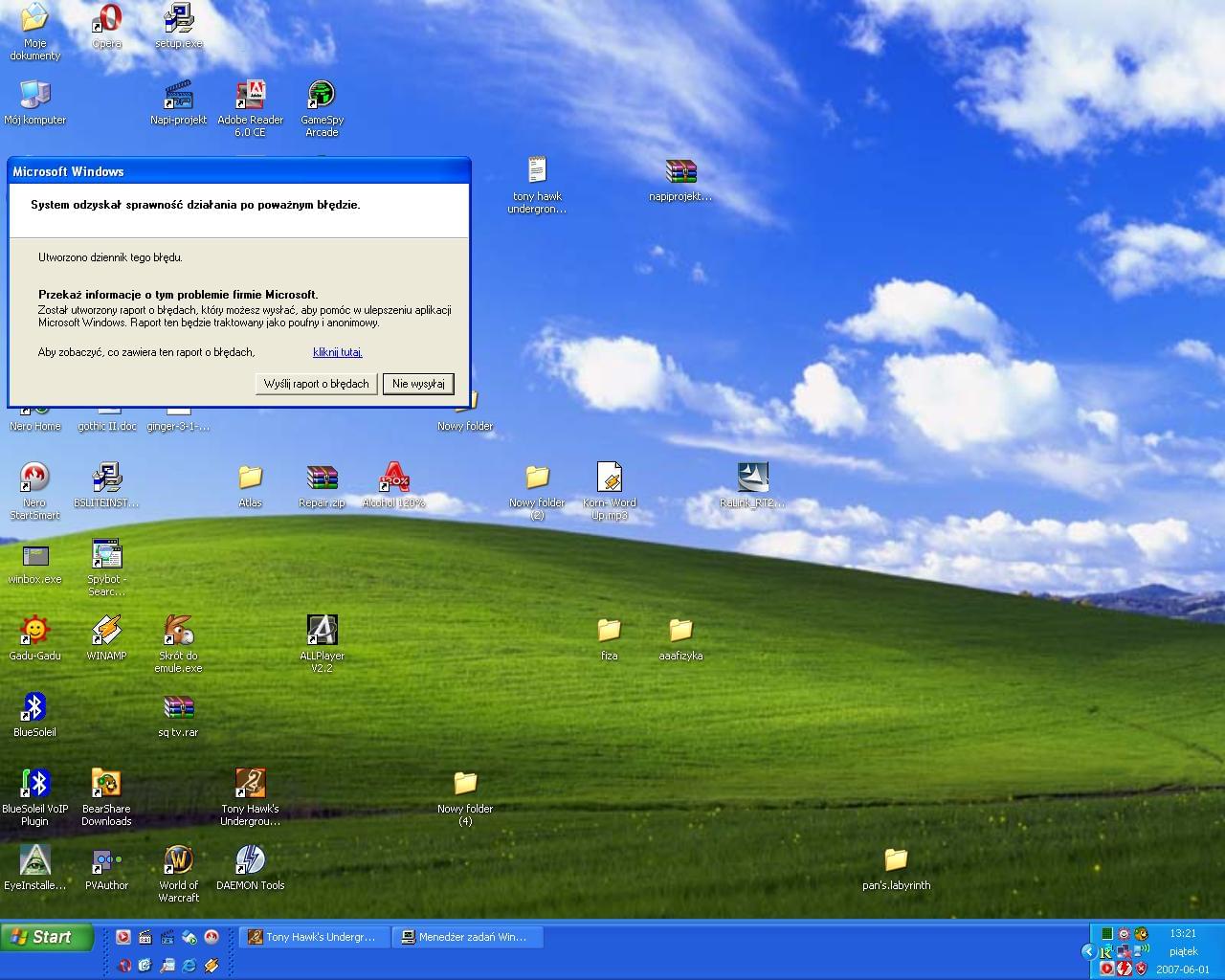Select the pan's.labyrinth folder icon
This screenshot has width=1225, height=980.
pos(896,868)
